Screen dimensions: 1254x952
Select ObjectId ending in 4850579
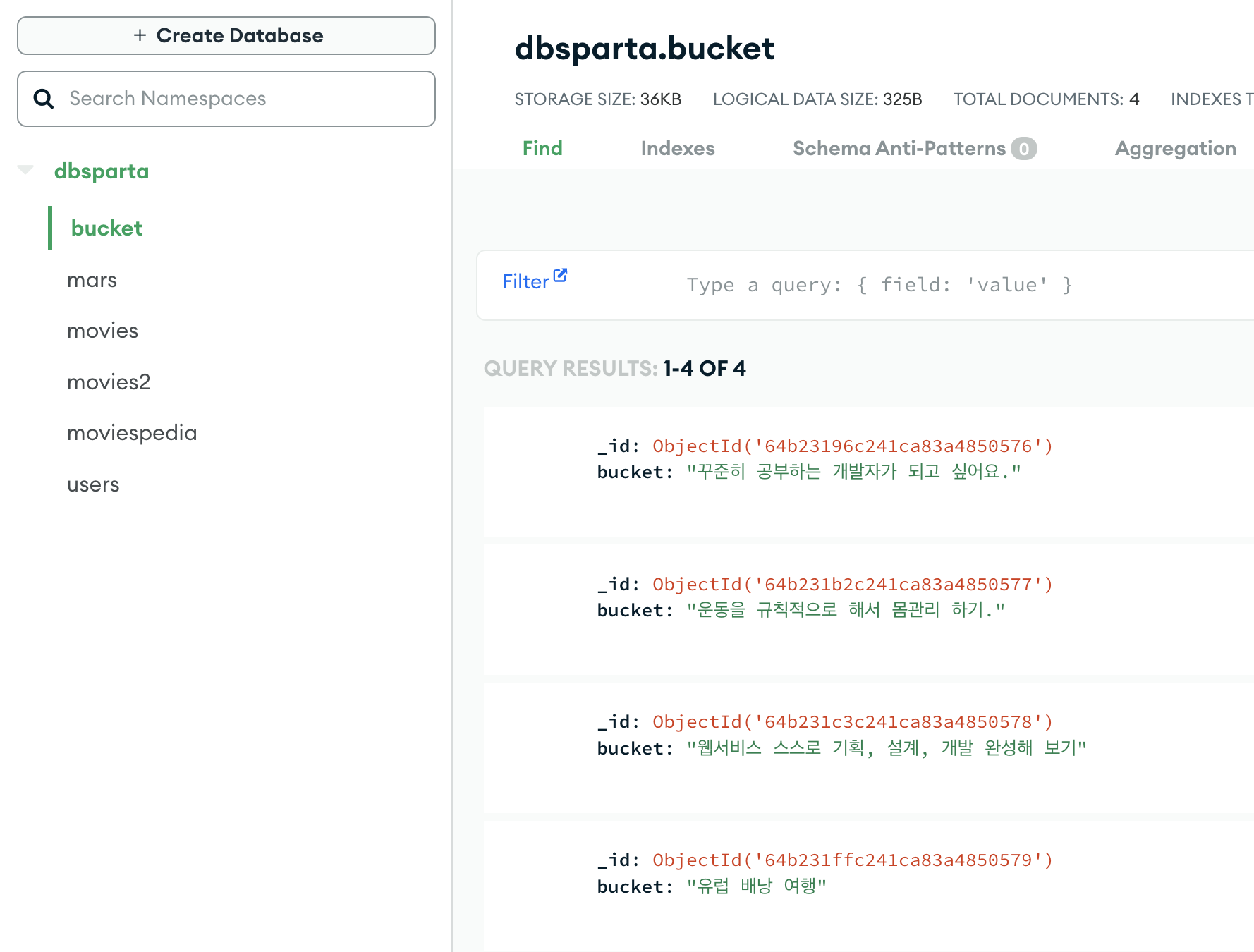click(853, 860)
